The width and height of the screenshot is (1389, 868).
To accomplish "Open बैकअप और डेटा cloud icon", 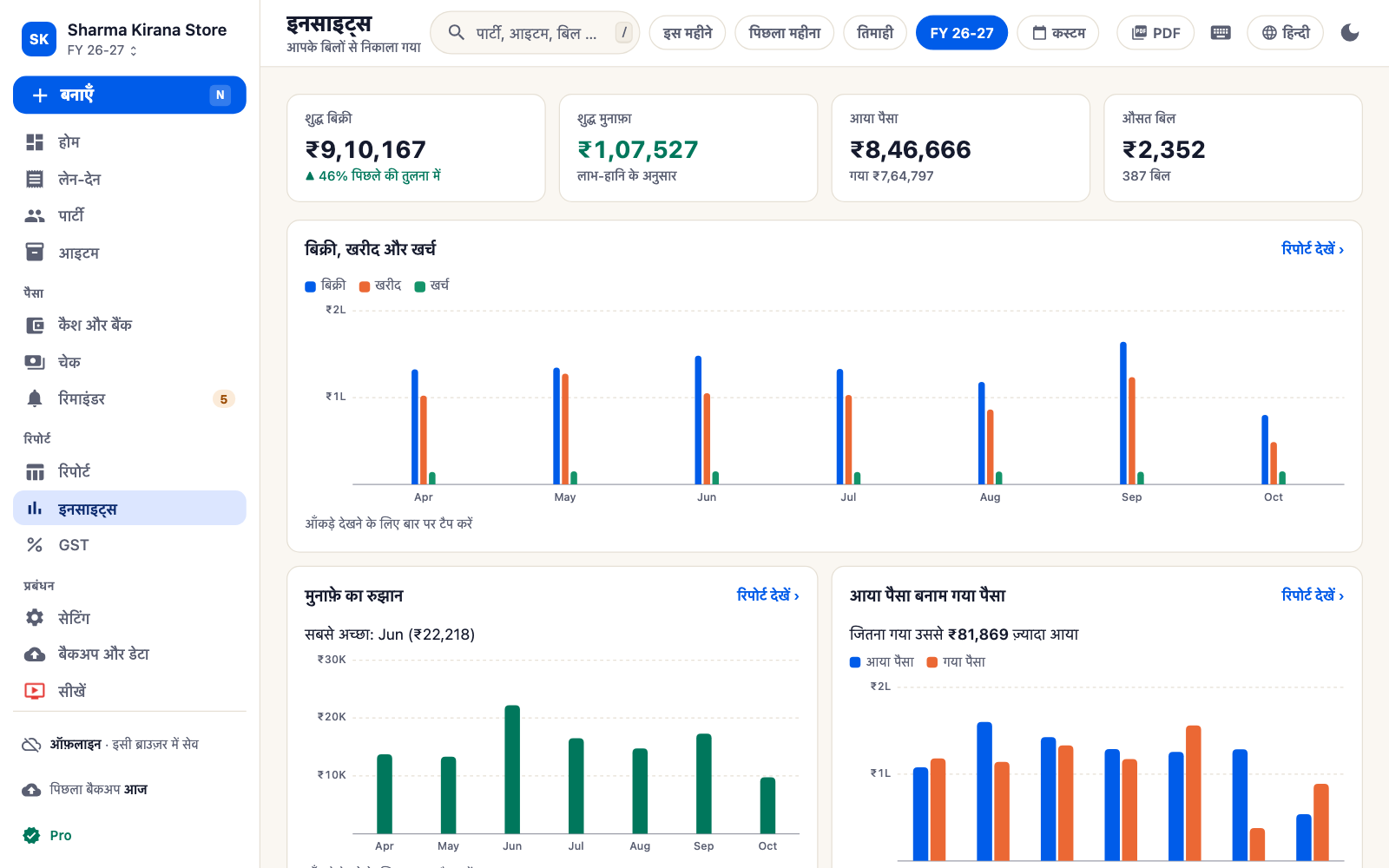I will click(35, 654).
